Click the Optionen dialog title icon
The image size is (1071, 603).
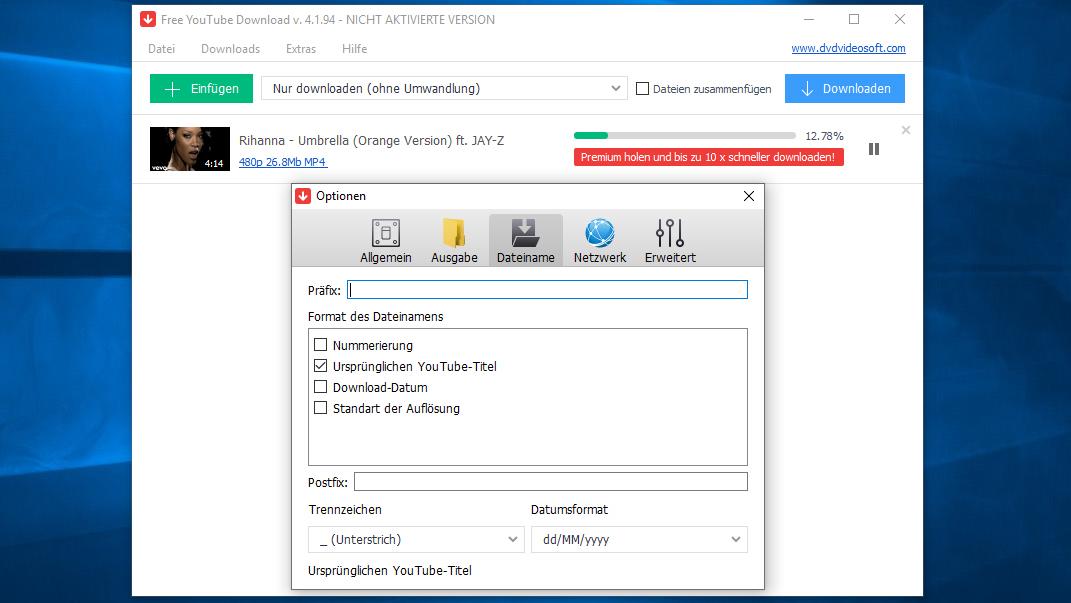pos(303,196)
